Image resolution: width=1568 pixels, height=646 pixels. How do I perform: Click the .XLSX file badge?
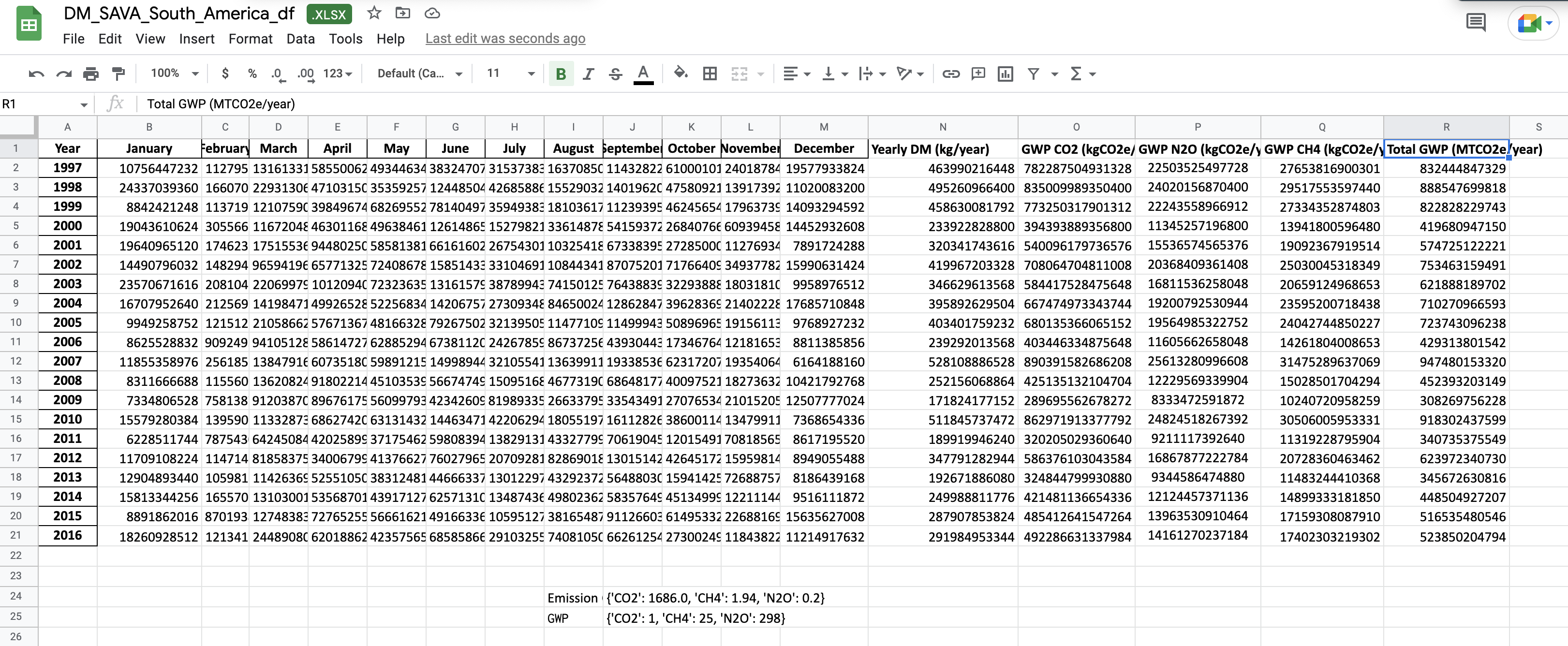329,14
